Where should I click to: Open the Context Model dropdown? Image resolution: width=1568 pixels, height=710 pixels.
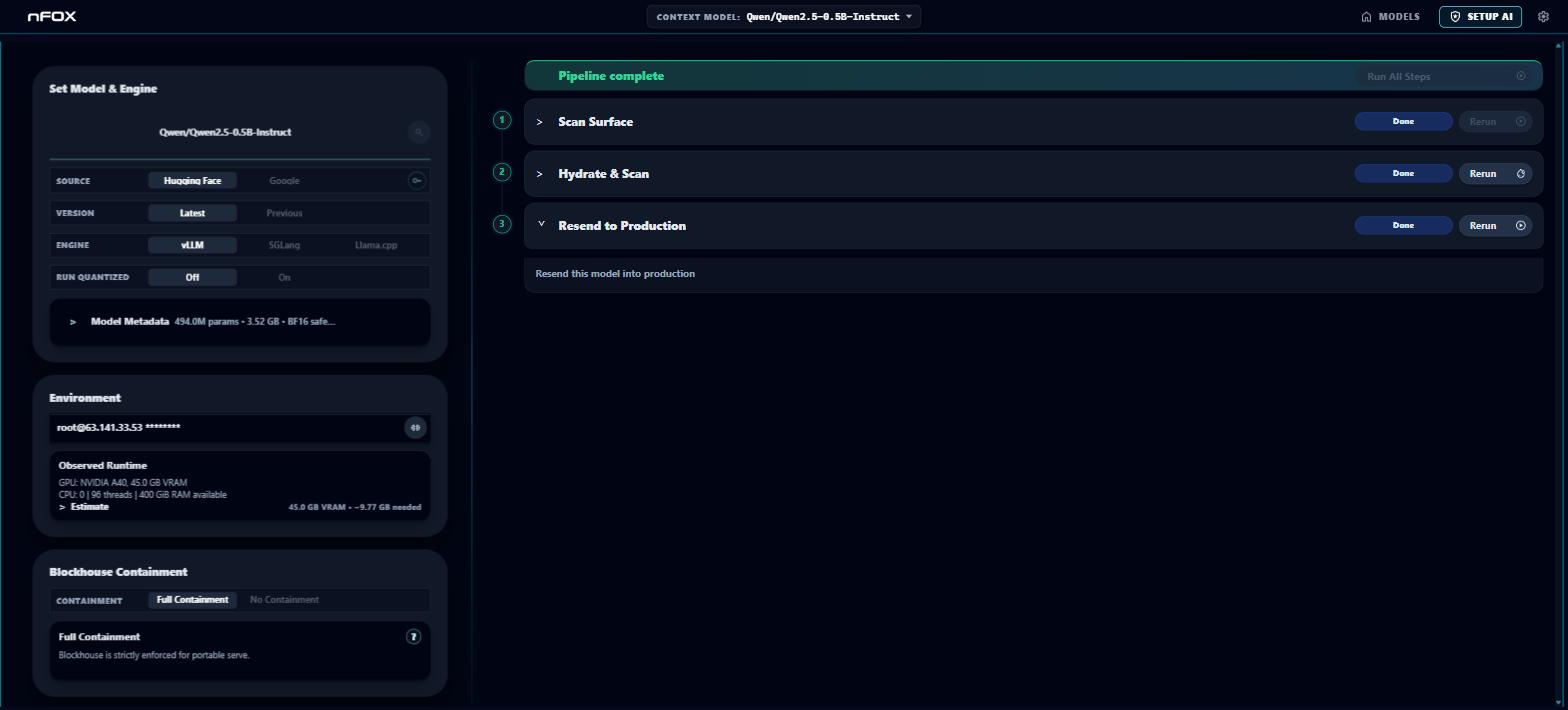(x=783, y=17)
